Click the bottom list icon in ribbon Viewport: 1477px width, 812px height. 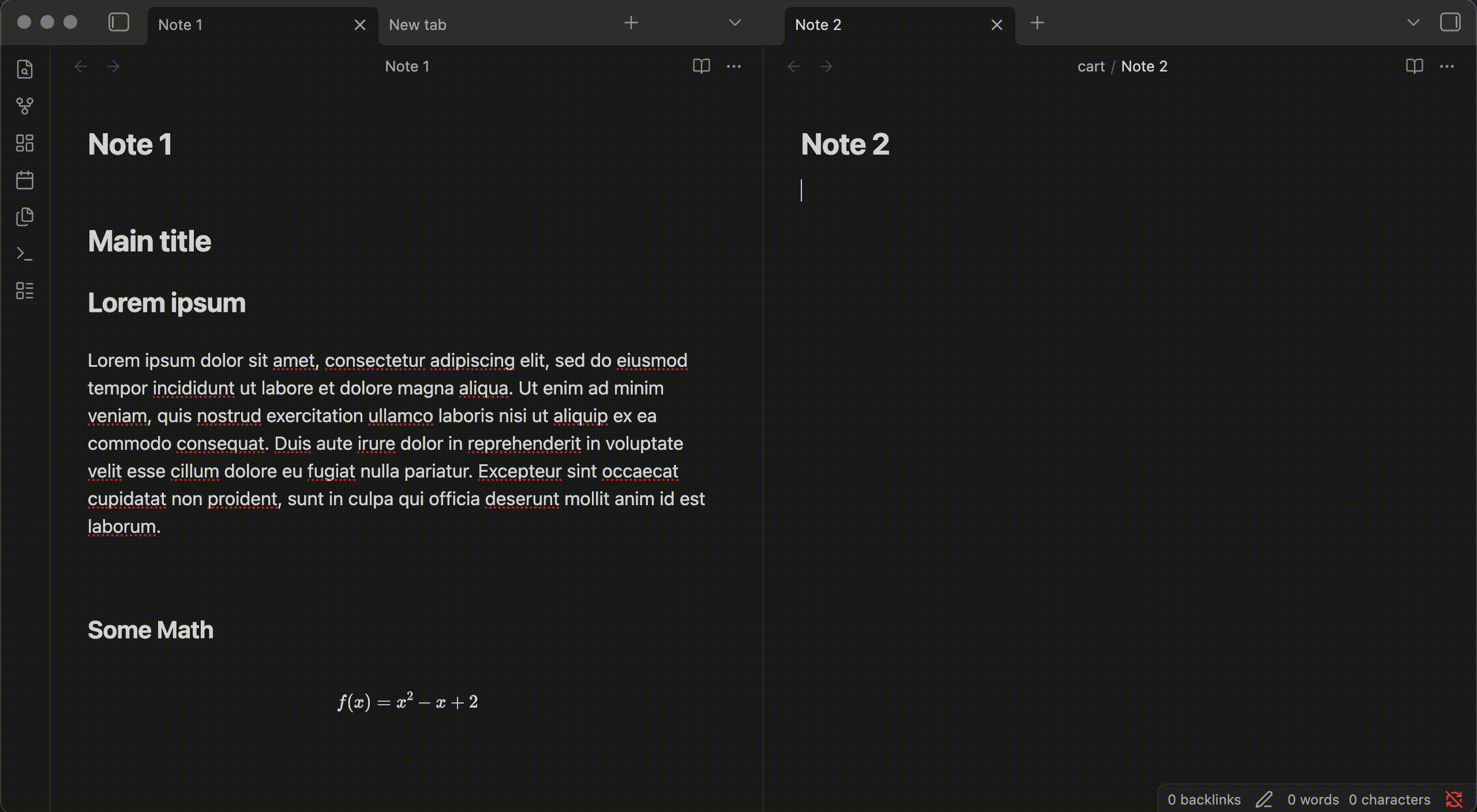(x=24, y=291)
